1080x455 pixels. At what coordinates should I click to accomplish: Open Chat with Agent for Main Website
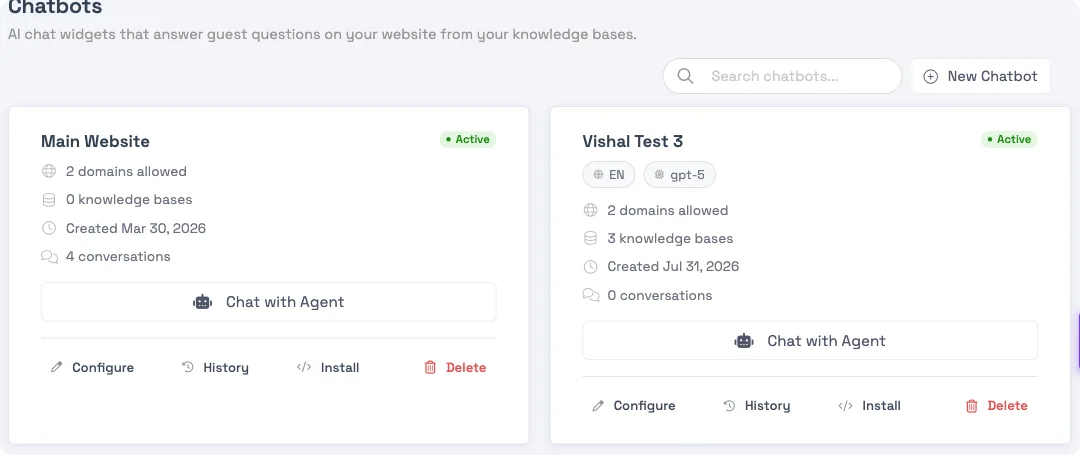tap(269, 301)
